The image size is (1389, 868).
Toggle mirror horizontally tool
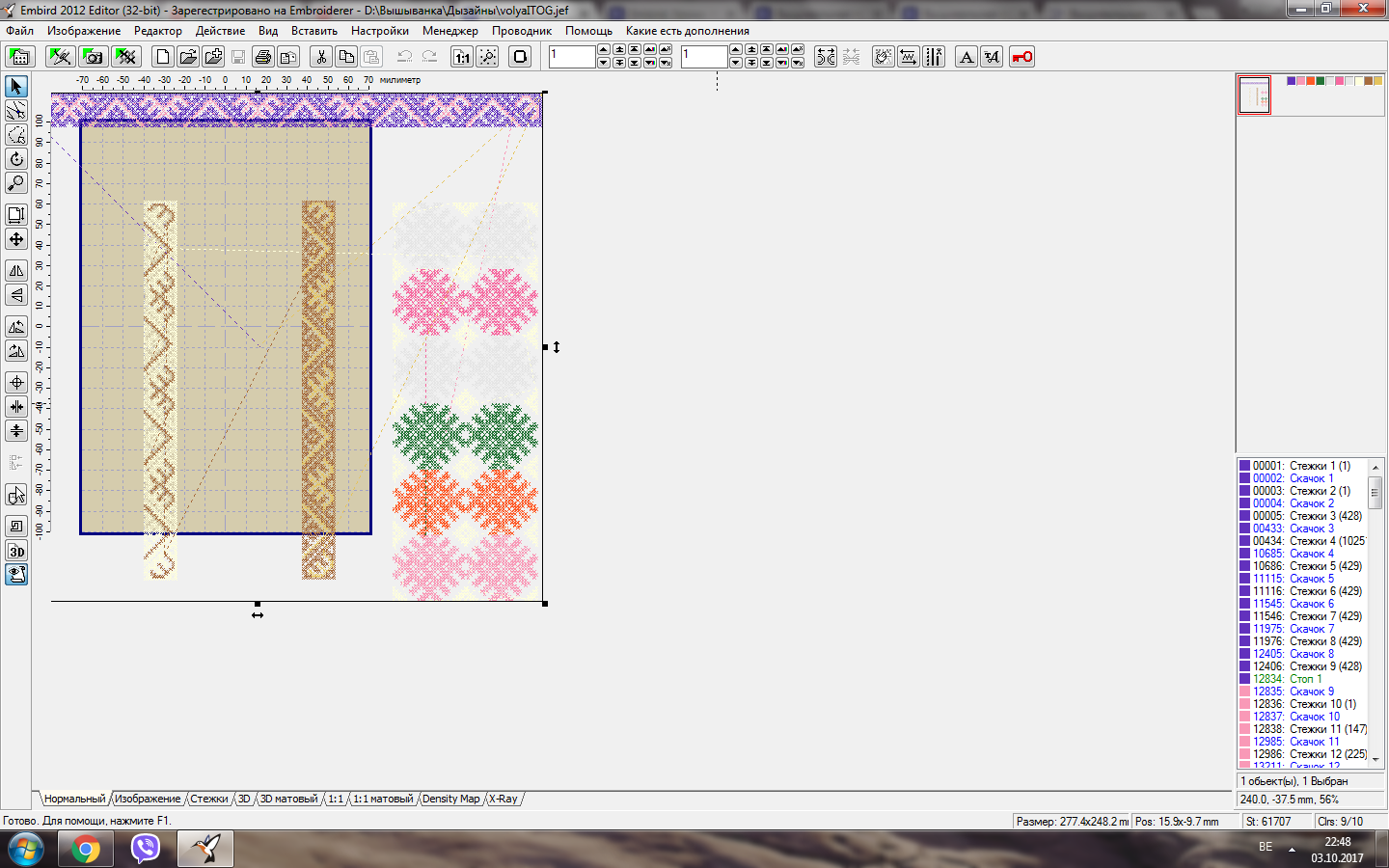click(x=16, y=271)
